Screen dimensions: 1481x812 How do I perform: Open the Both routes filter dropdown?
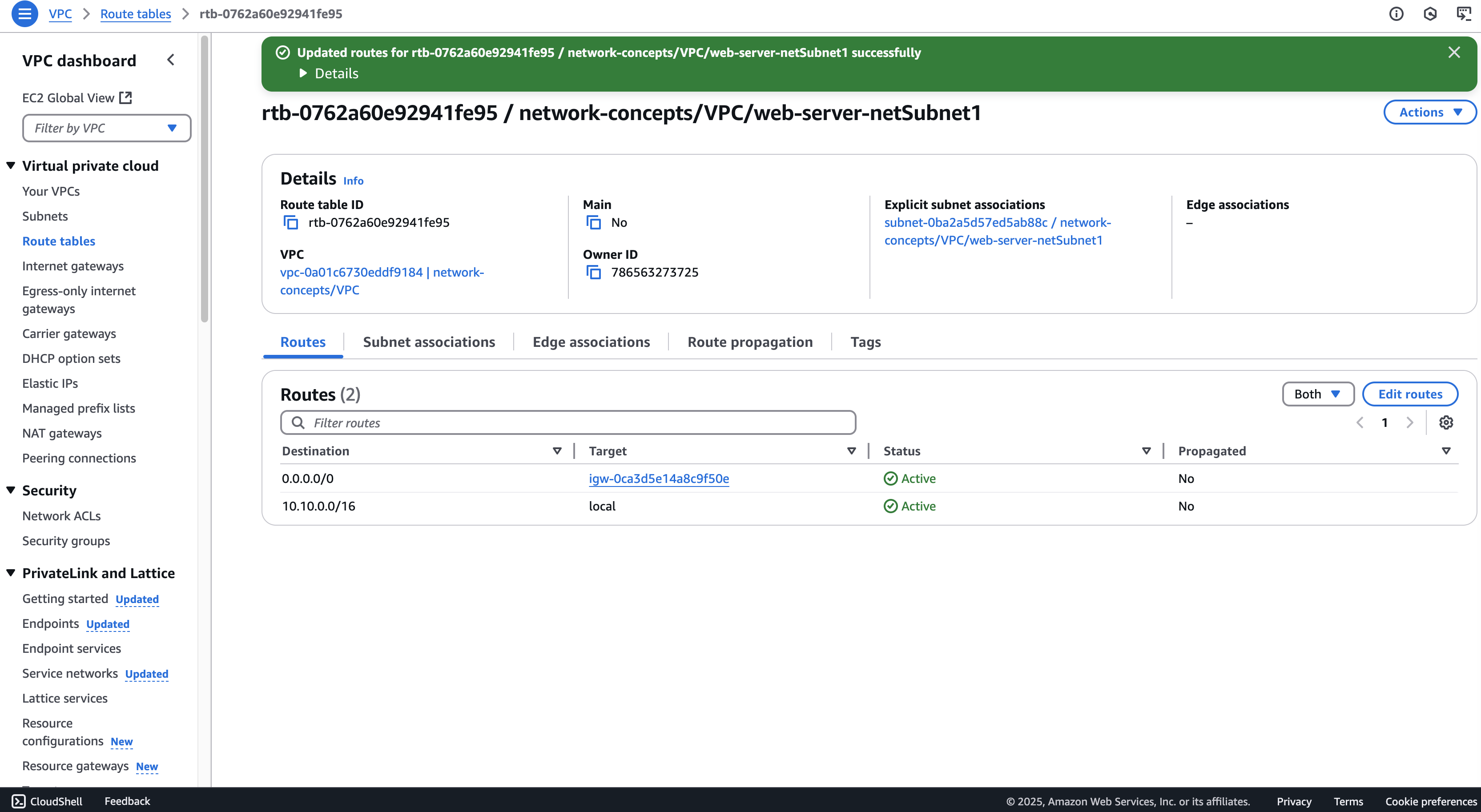1318,394
